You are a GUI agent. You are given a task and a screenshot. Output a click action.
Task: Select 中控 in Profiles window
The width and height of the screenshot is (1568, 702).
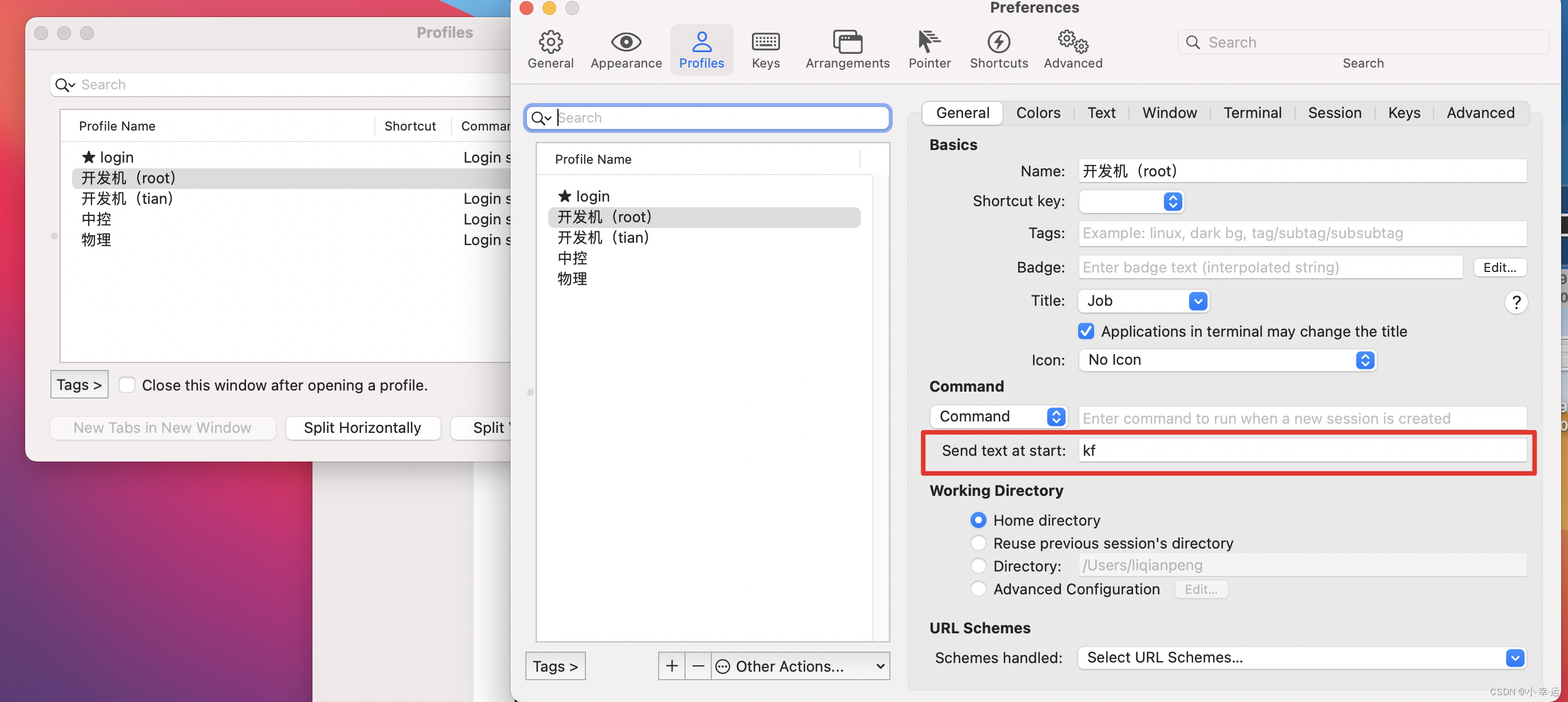click(291, 219)
